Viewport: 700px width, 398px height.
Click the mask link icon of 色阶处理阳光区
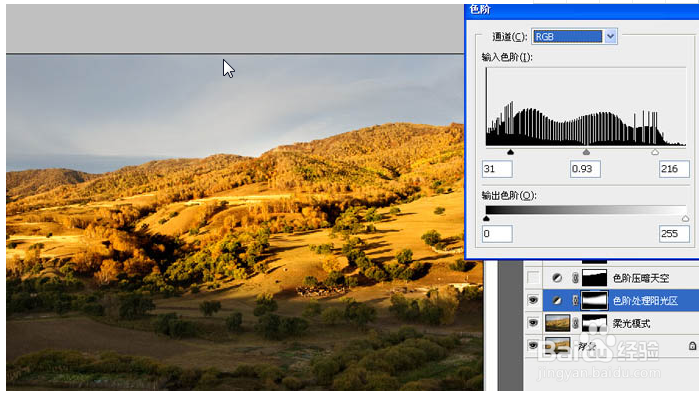point(575,300)
